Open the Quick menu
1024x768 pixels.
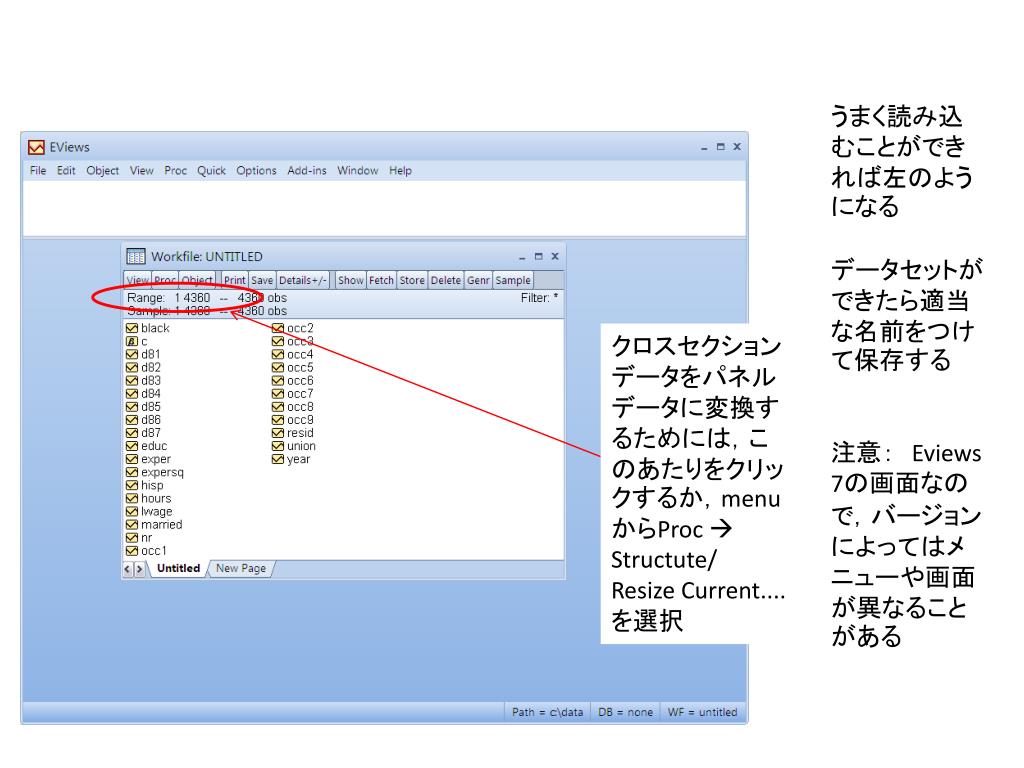[x=212, y=170]
